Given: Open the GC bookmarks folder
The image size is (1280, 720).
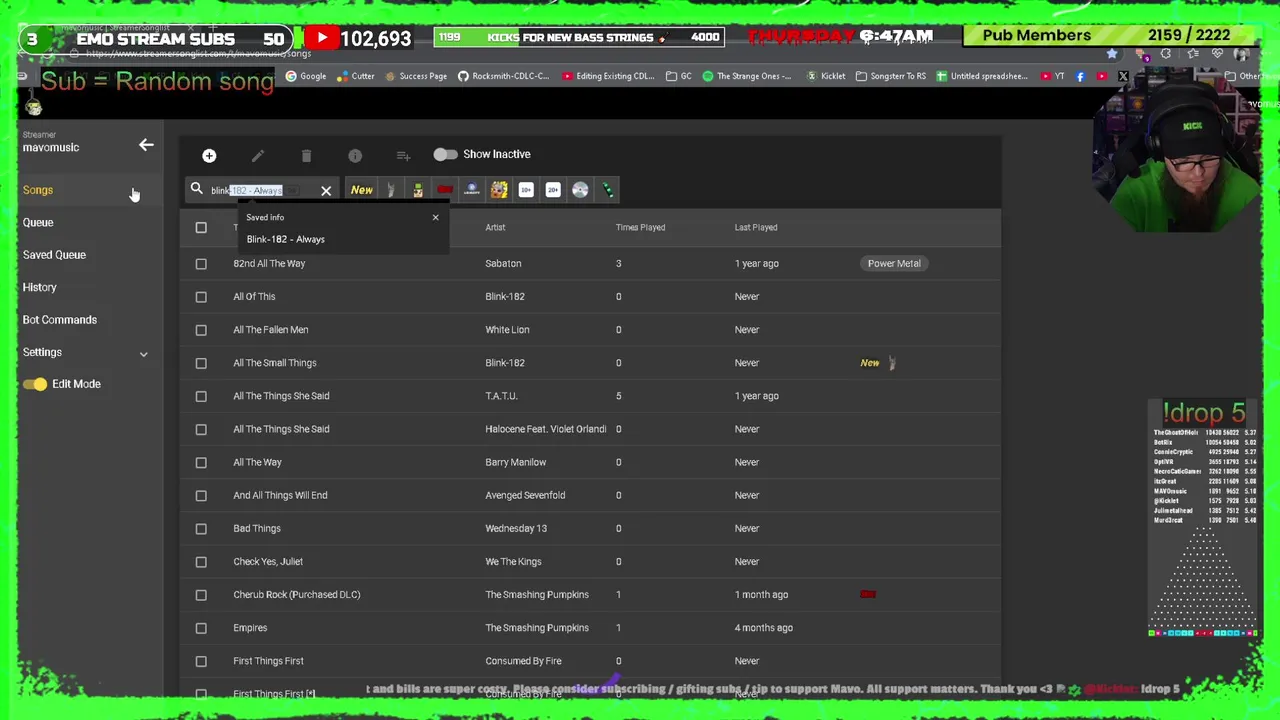Looking at the screenshot, I should 679,76.
